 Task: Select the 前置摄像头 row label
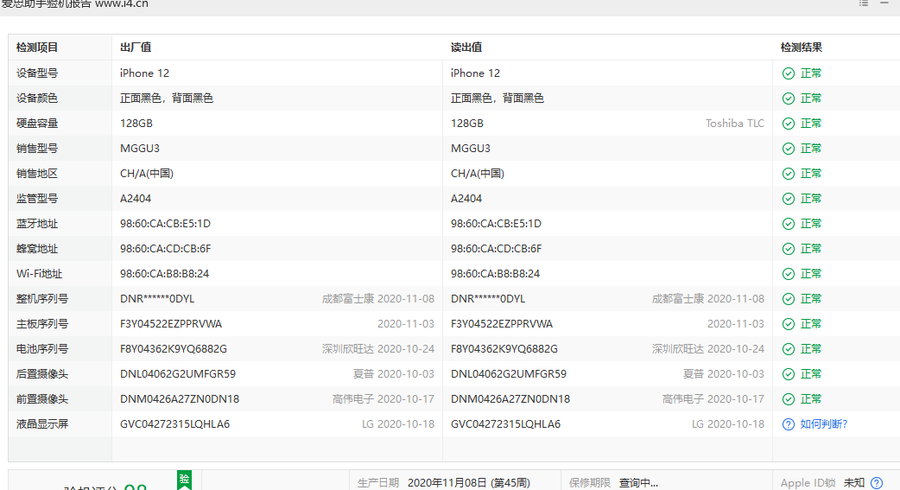click(x=42, y=399)
